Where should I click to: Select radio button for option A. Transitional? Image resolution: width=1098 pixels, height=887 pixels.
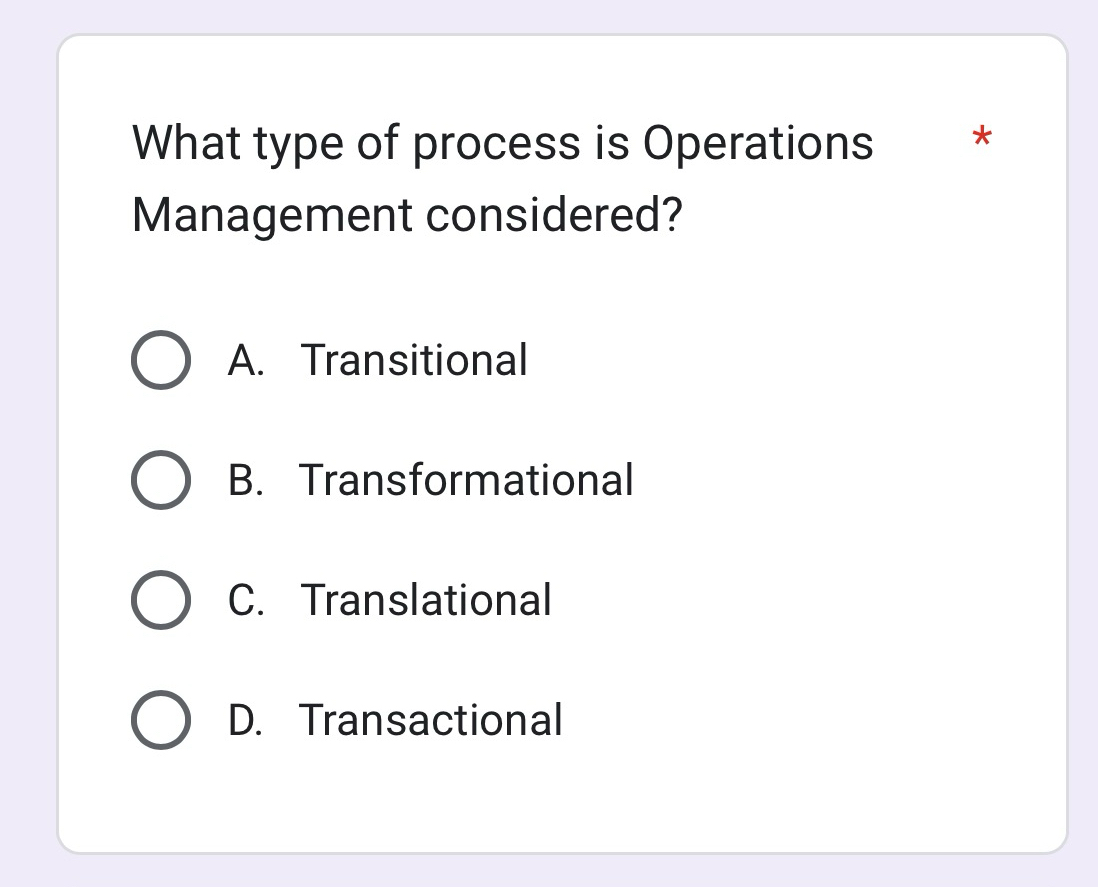[x=161, y=361]
